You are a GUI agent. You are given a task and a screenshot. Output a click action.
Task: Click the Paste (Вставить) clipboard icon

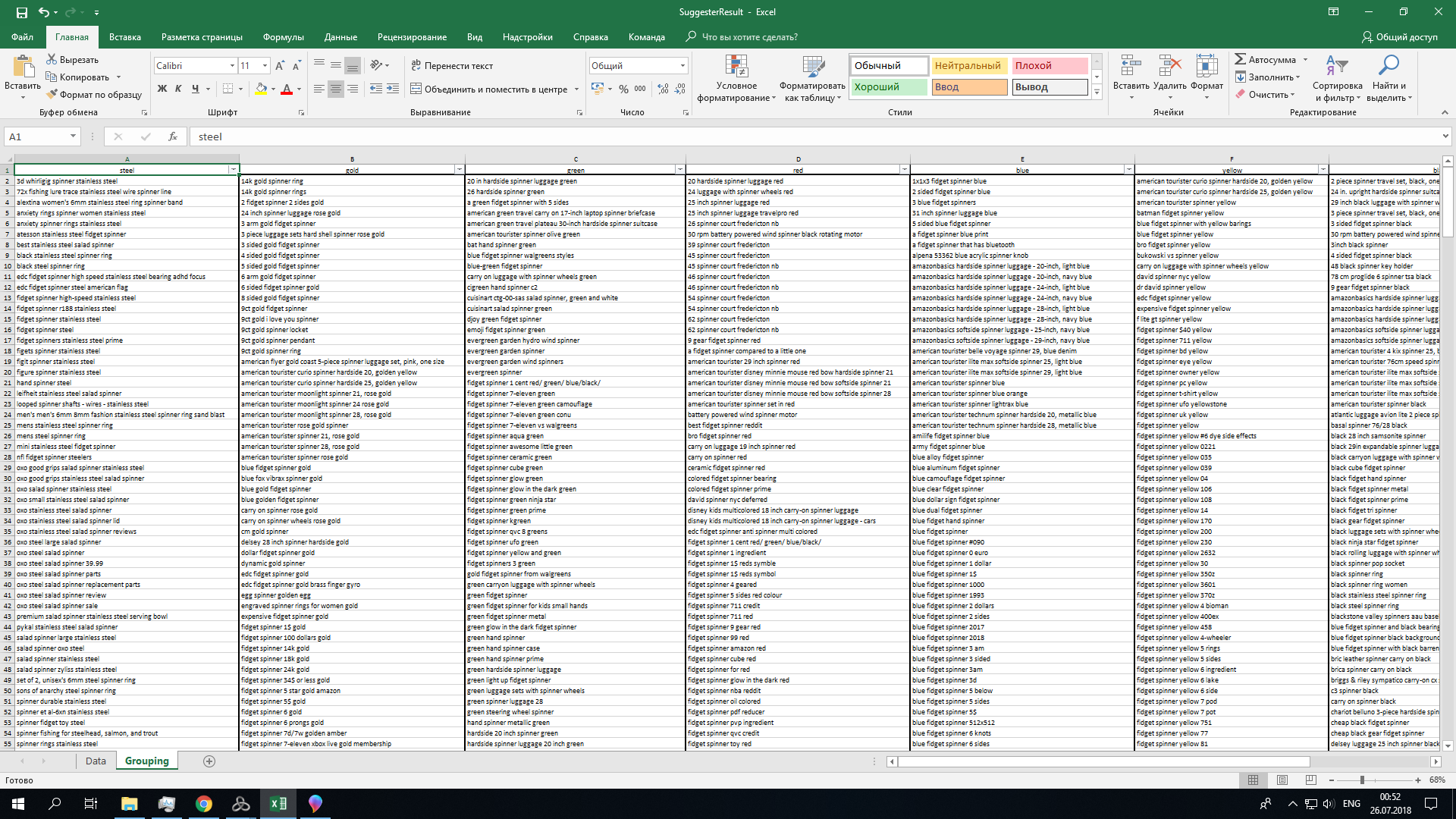click(23, 67)
